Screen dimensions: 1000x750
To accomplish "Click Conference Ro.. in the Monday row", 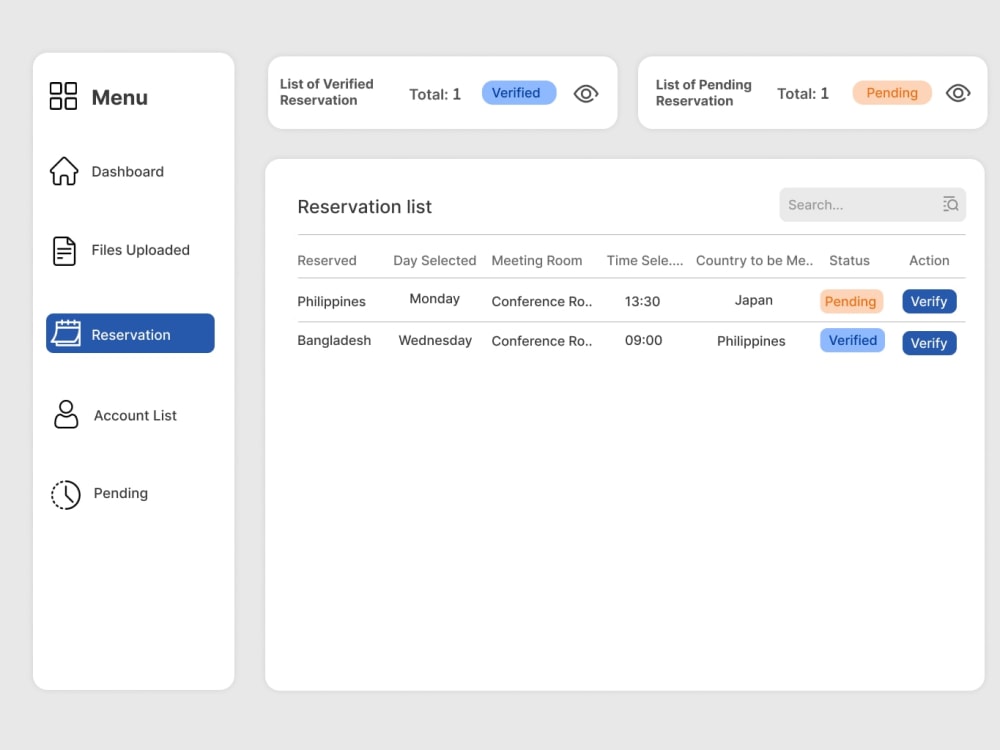I will tap(541, 302).
